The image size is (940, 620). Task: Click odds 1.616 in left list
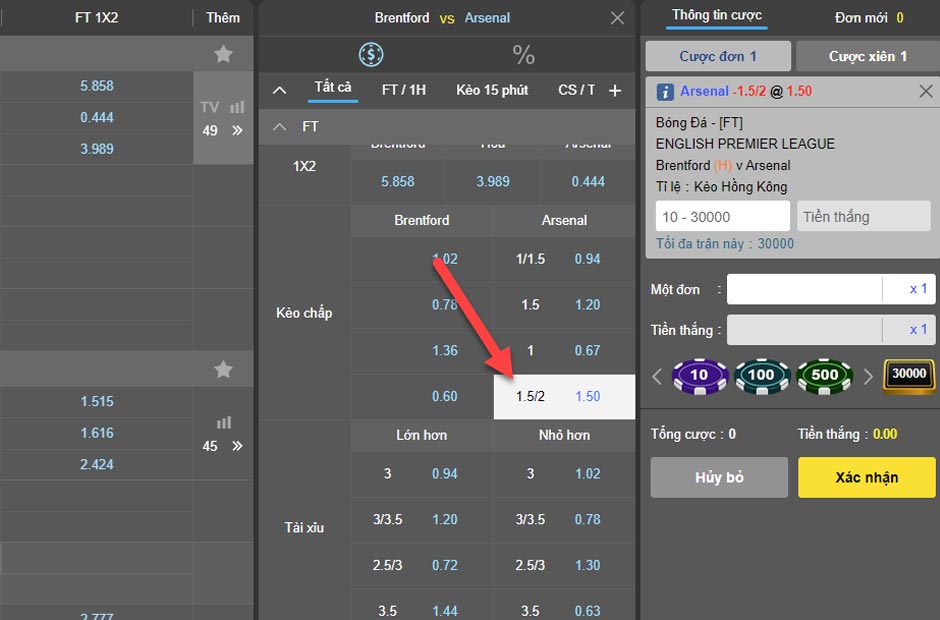click(97, 433)
